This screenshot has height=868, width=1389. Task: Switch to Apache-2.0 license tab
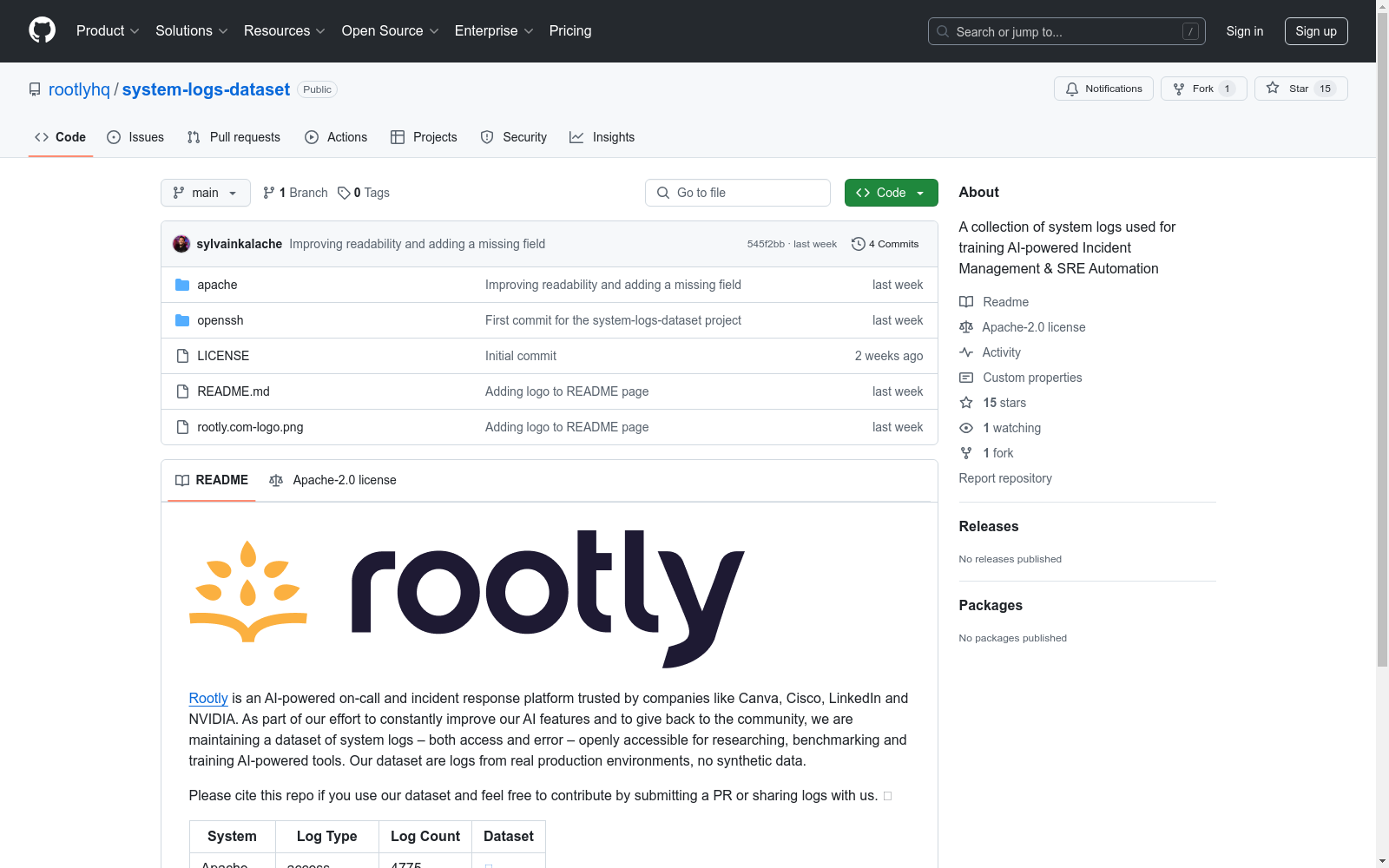tap(332, 480)
